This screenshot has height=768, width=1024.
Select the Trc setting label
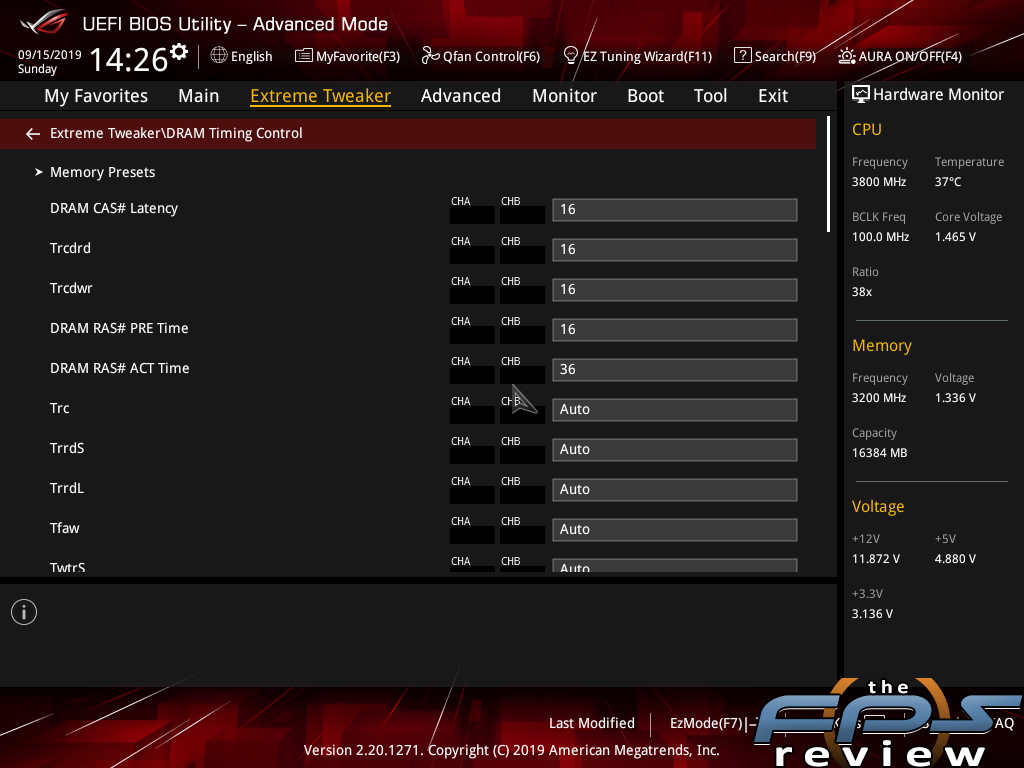coord(59,408)
